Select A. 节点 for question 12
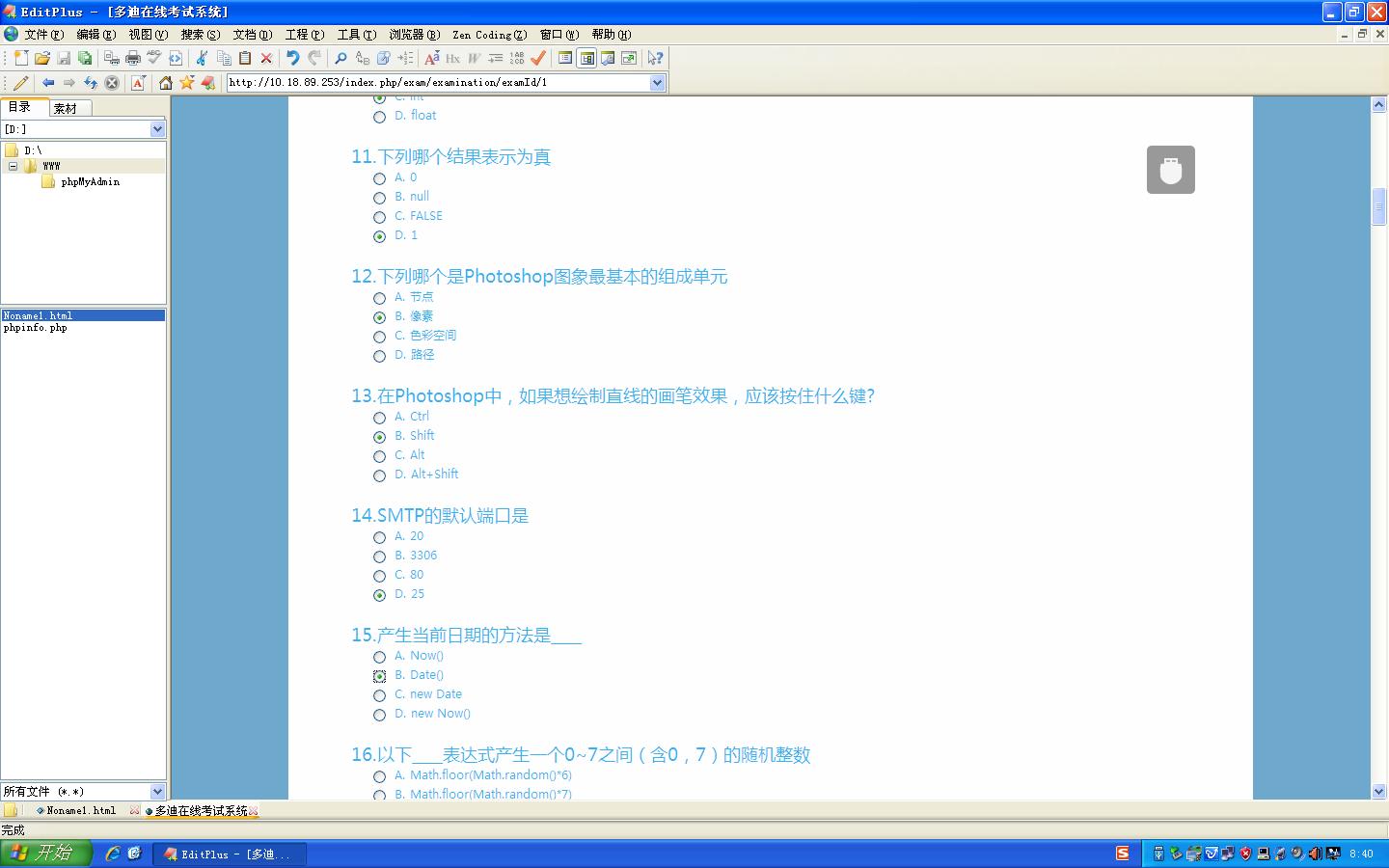 (x=379, y=298)
